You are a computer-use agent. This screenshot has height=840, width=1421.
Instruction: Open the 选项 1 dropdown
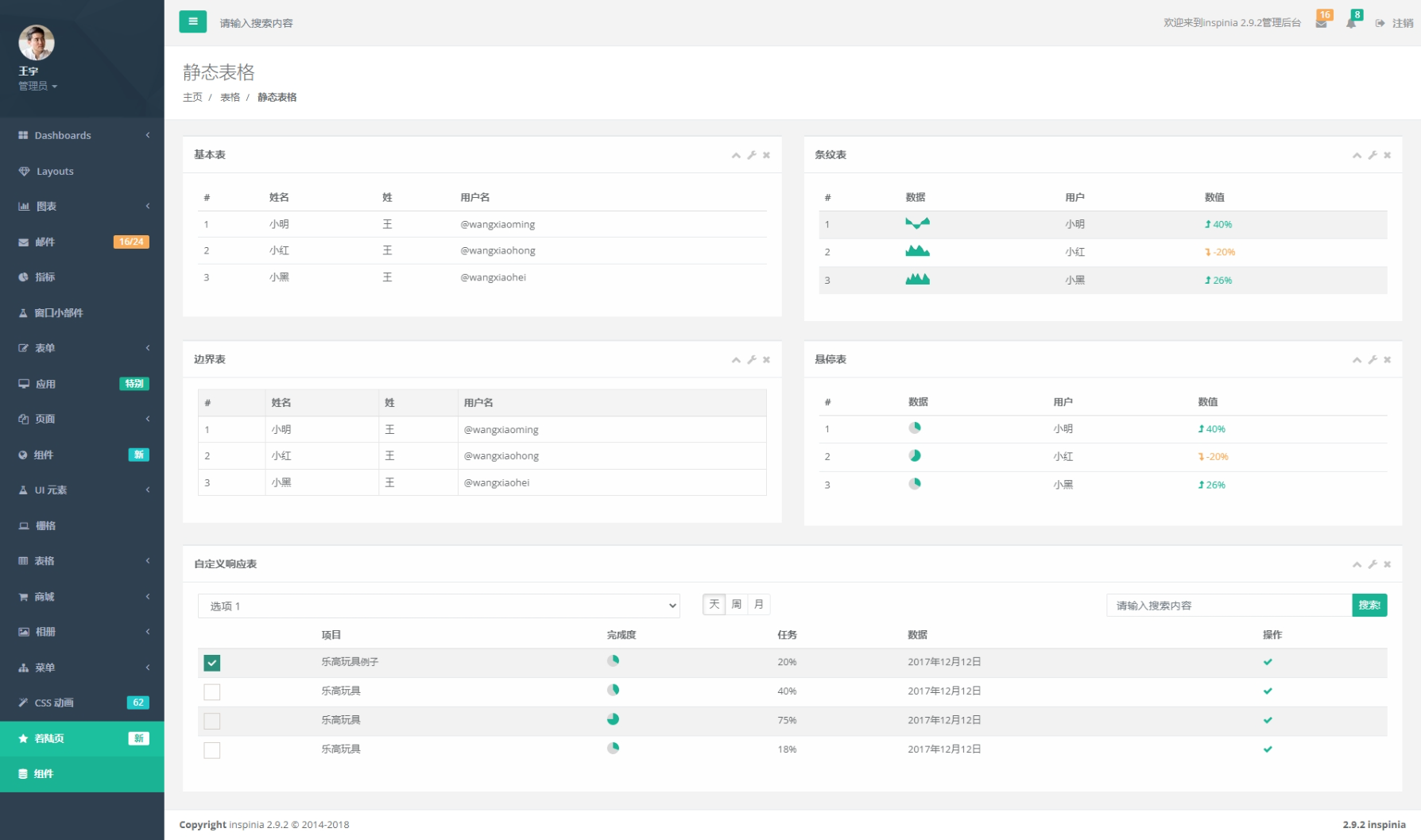[x=439, y=606]
